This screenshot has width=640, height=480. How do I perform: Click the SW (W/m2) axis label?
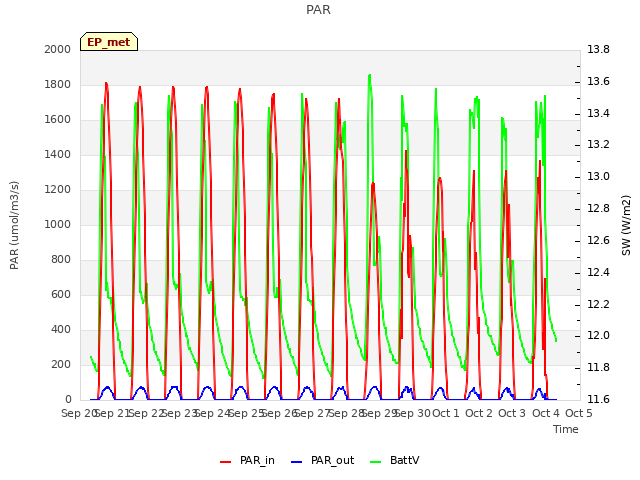point(626,225)
